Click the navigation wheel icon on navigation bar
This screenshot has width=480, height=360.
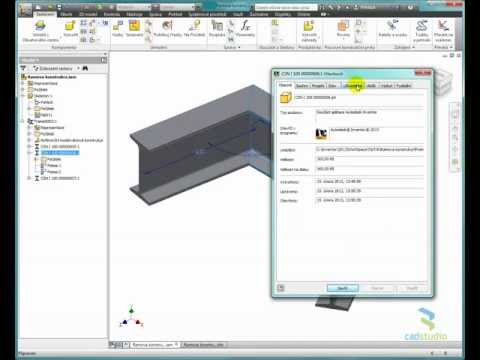(x=455, y=115)
